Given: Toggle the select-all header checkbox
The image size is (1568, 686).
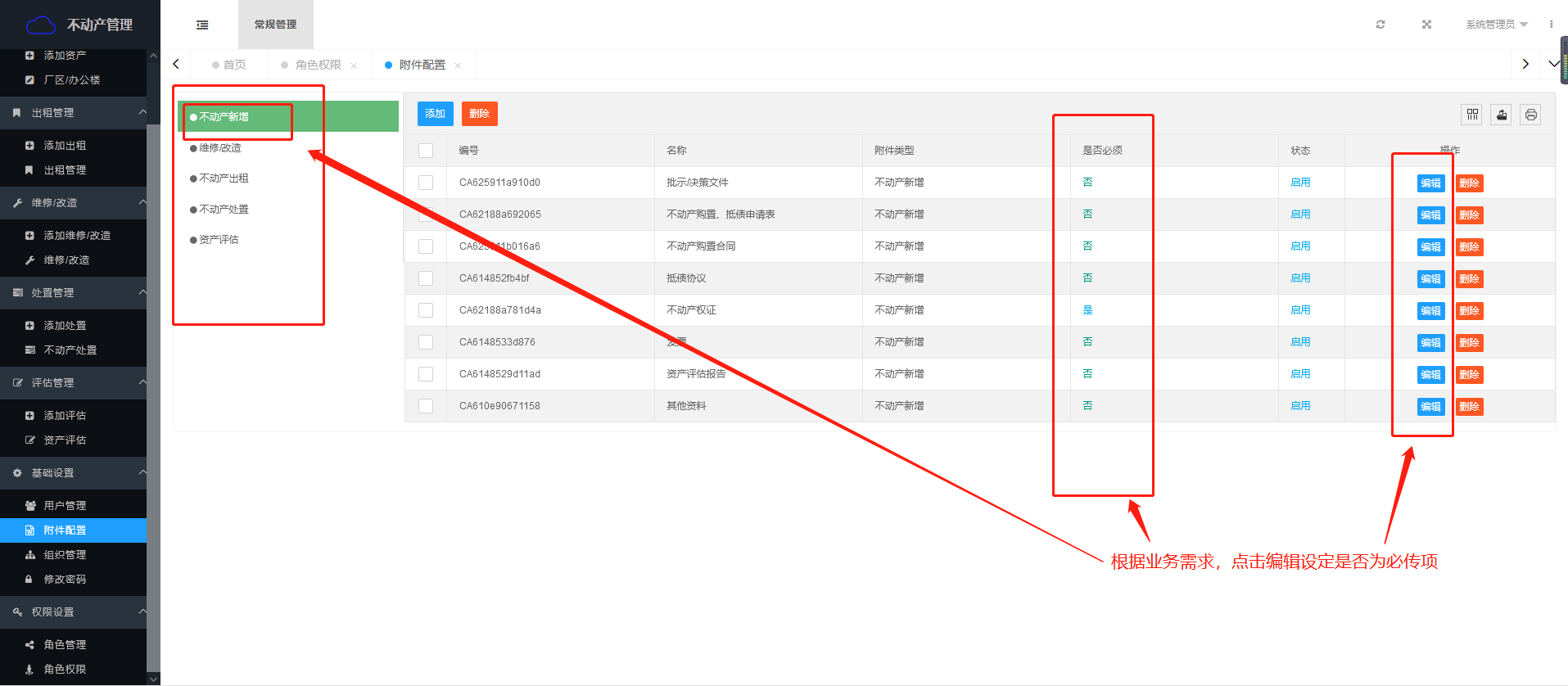Looking at the screenshot, I should click(426, 151).
